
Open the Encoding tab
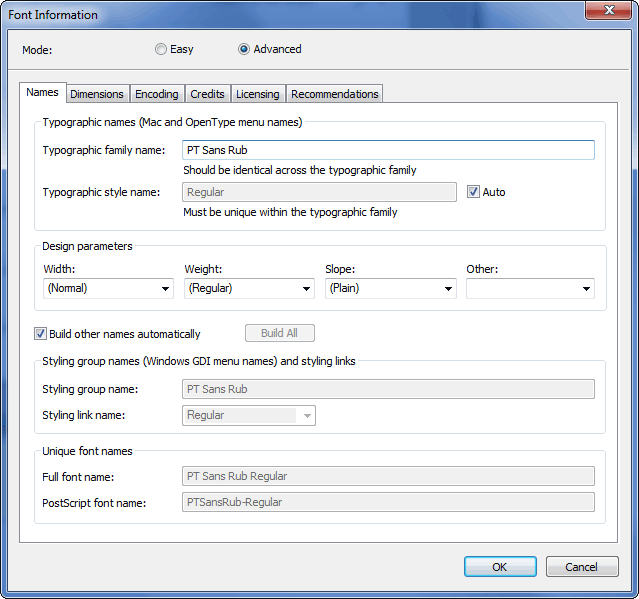click(157, 94)
